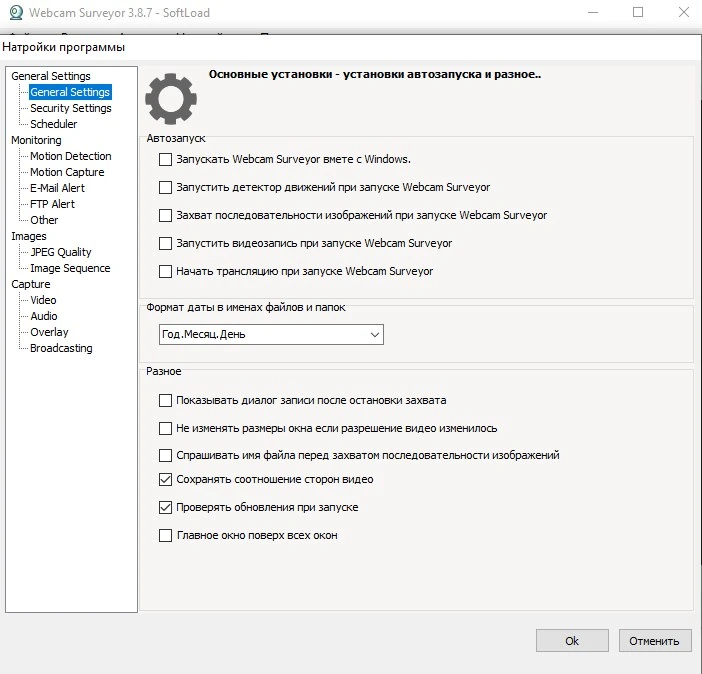Open Motion Capture settings

[x=67, y=172]
